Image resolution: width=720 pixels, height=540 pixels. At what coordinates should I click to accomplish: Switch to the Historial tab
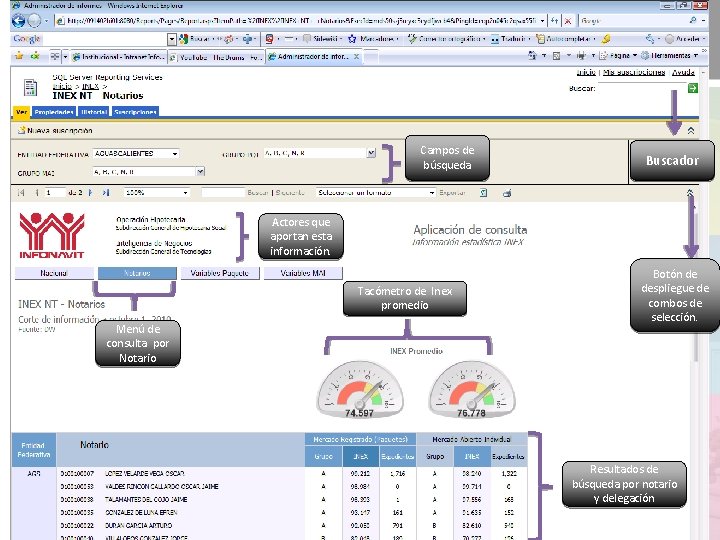click(x=94, y=112)
